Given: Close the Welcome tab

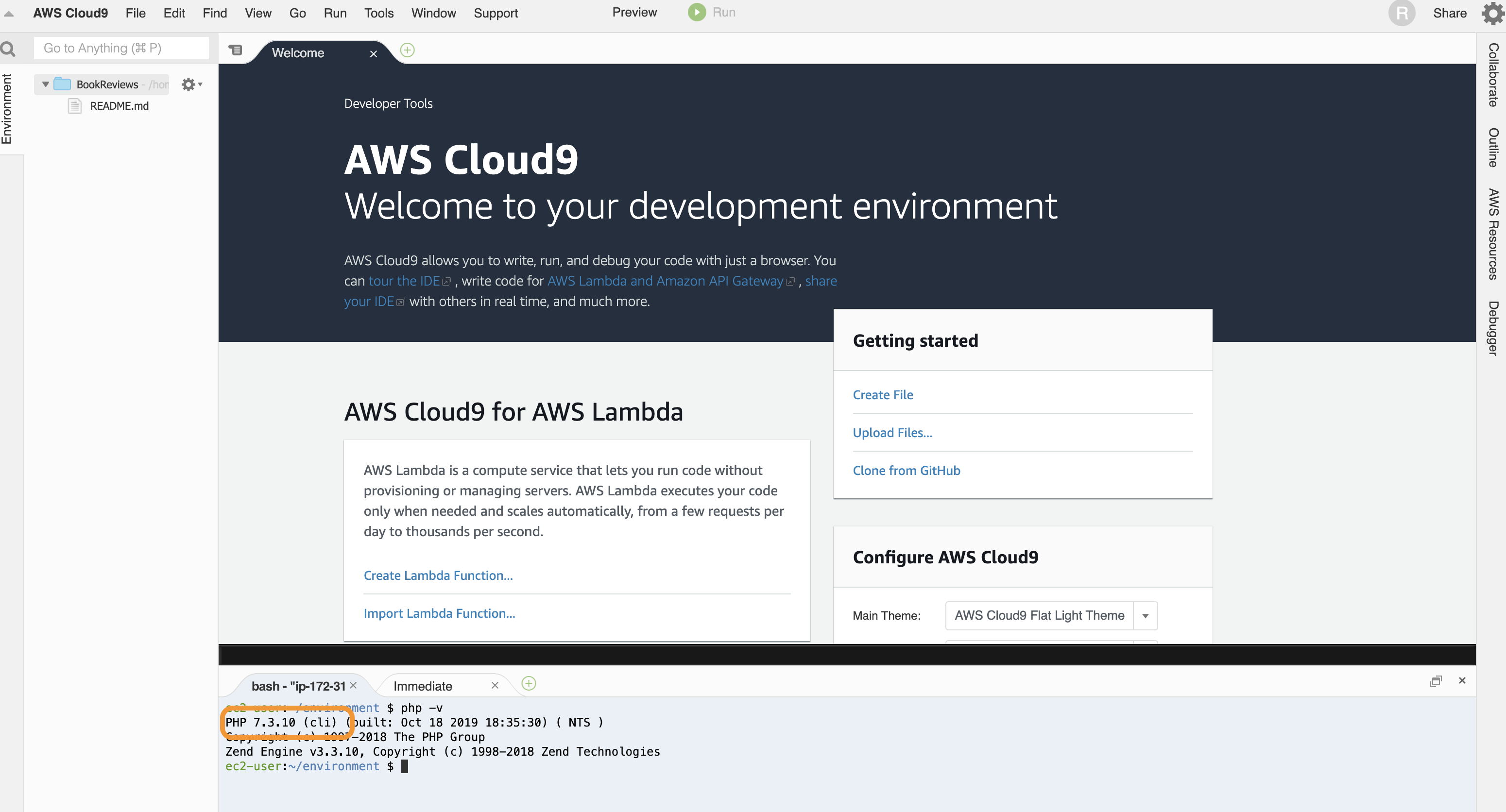Looking at the screenshot, I should click(x=374, y=54).
